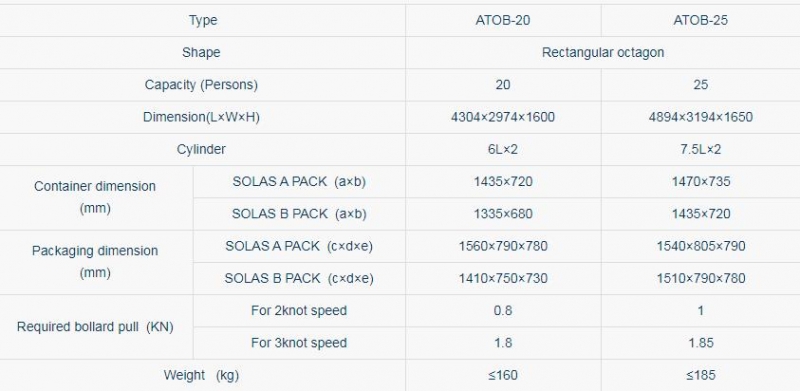Select the 7.5L×2 cylinder value
Viewport: 800px width, 391px height.
(701, 150)
